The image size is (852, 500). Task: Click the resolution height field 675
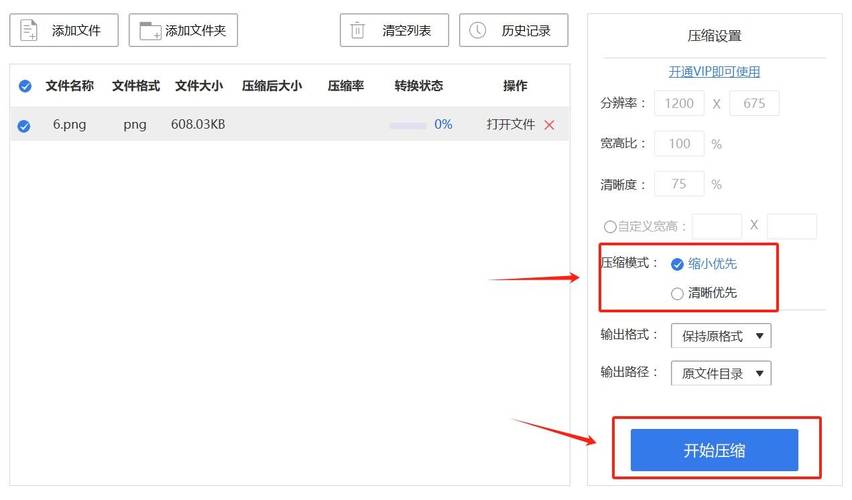point(754,103)
